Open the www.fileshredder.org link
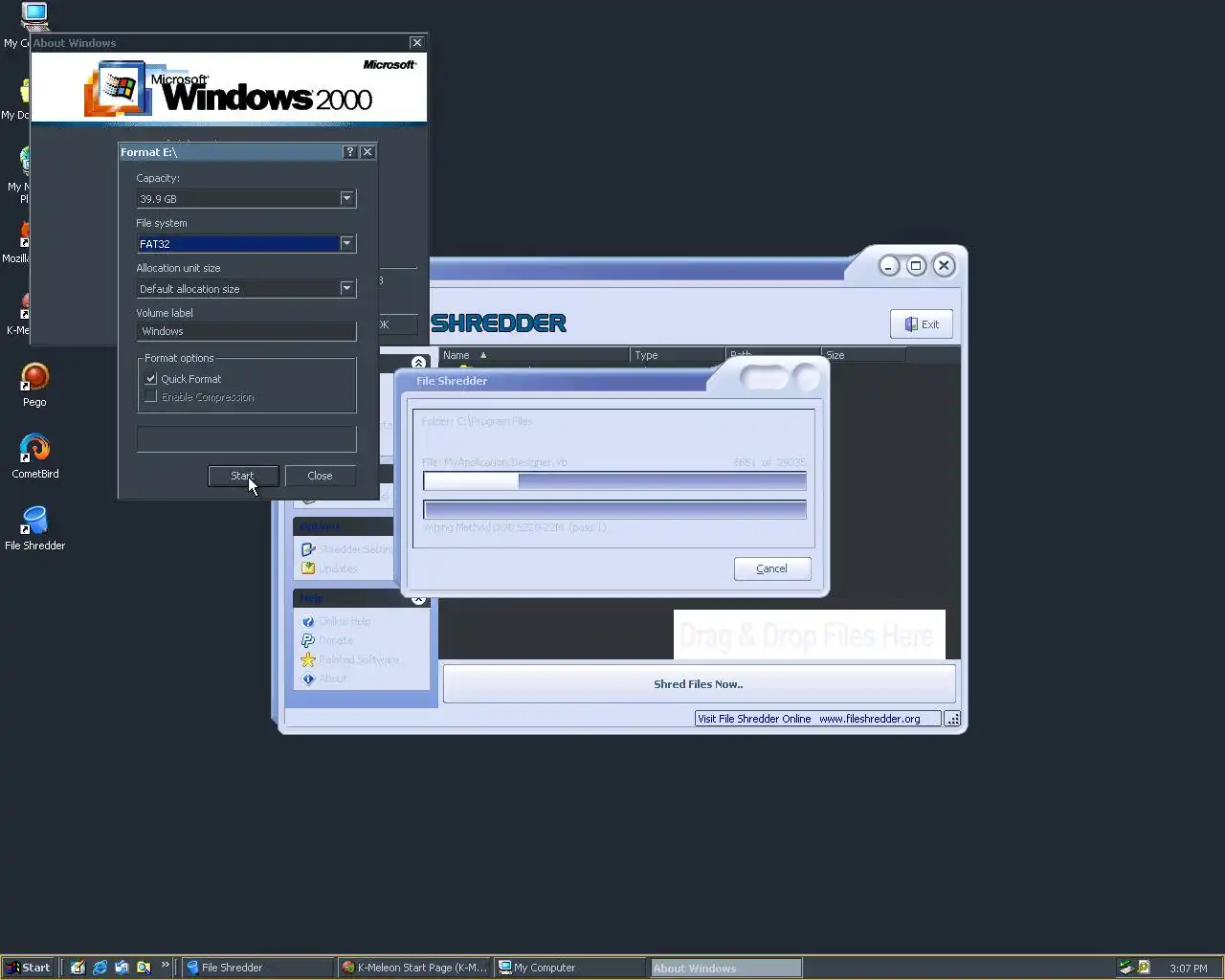The width and height of the screenshot is (1225, 980). (869, 719)
